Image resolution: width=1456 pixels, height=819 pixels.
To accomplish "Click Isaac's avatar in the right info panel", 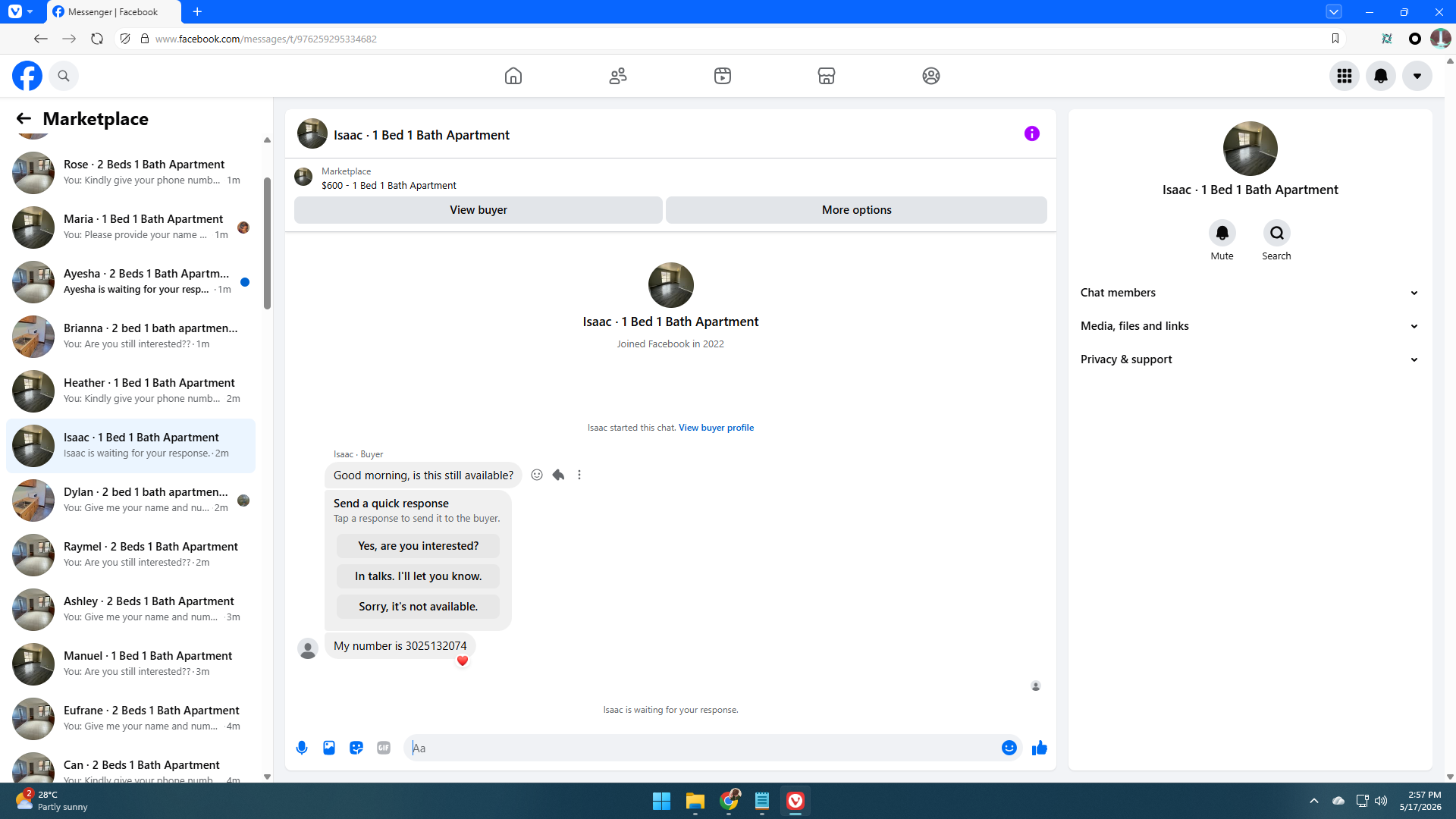I will (x=1250, y=149).
